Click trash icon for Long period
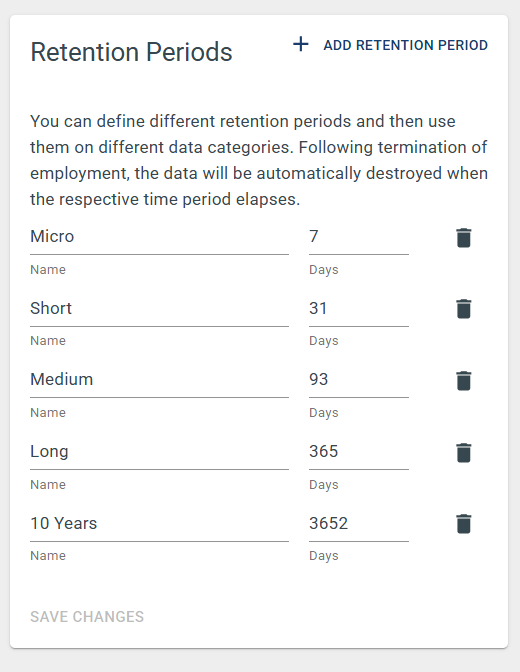 click(x=463, y=453)
